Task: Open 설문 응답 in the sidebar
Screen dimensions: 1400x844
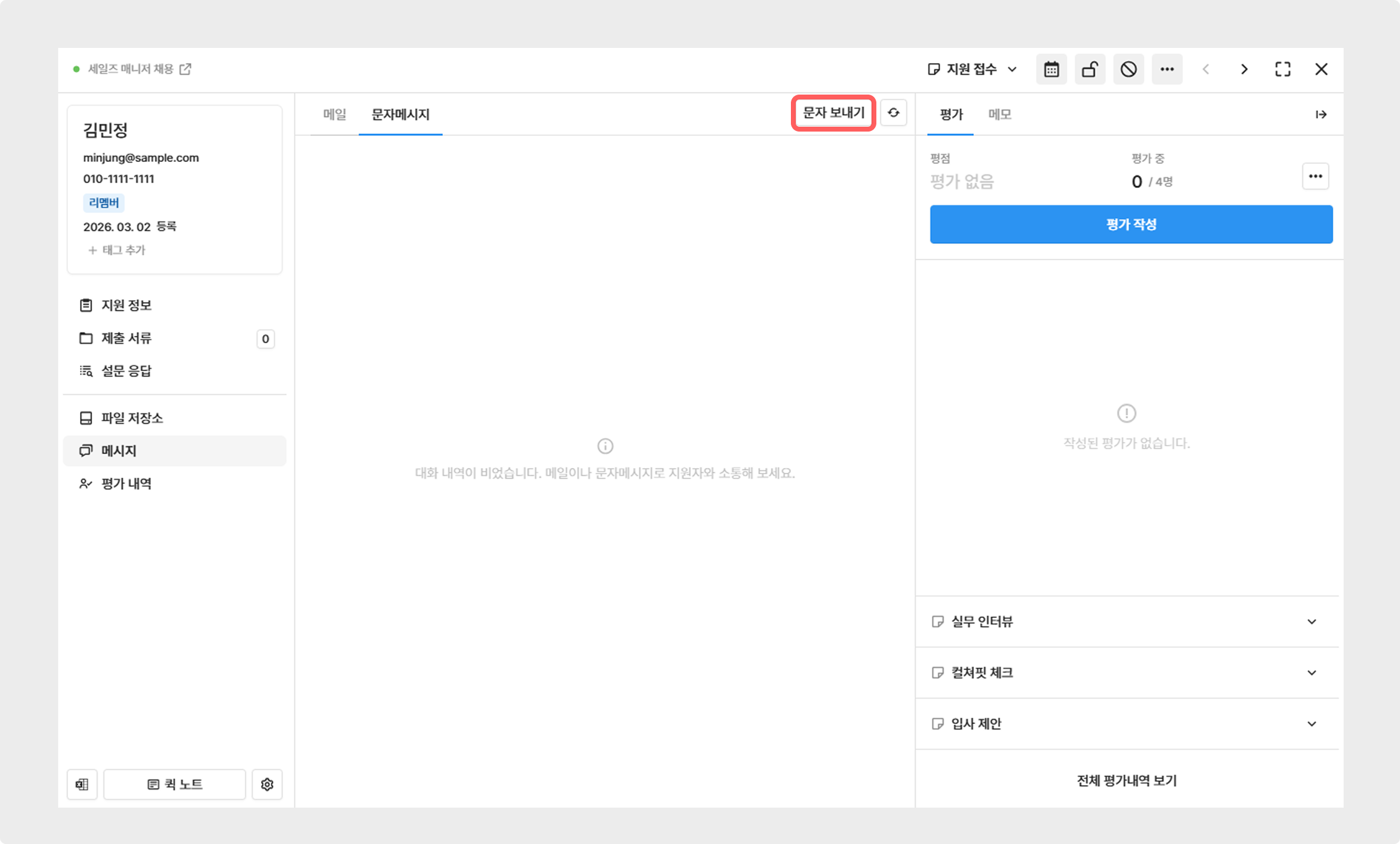Action: click(x=175, y=371)
